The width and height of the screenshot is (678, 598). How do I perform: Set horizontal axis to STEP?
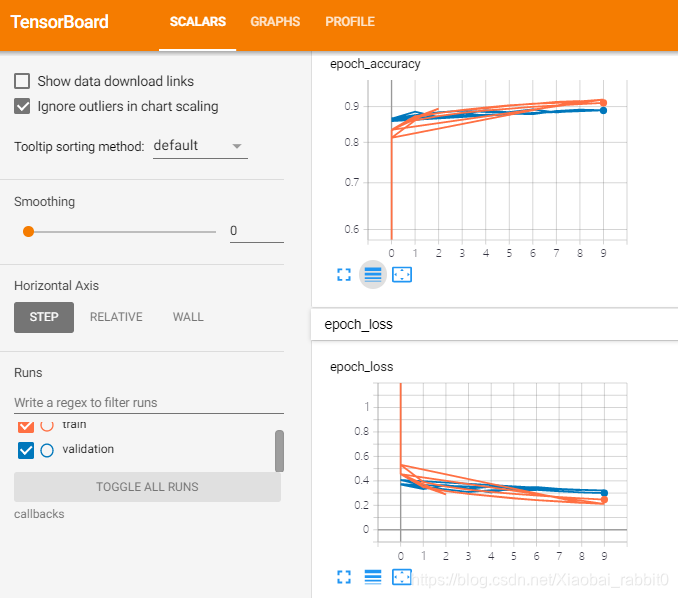[44, 317]
